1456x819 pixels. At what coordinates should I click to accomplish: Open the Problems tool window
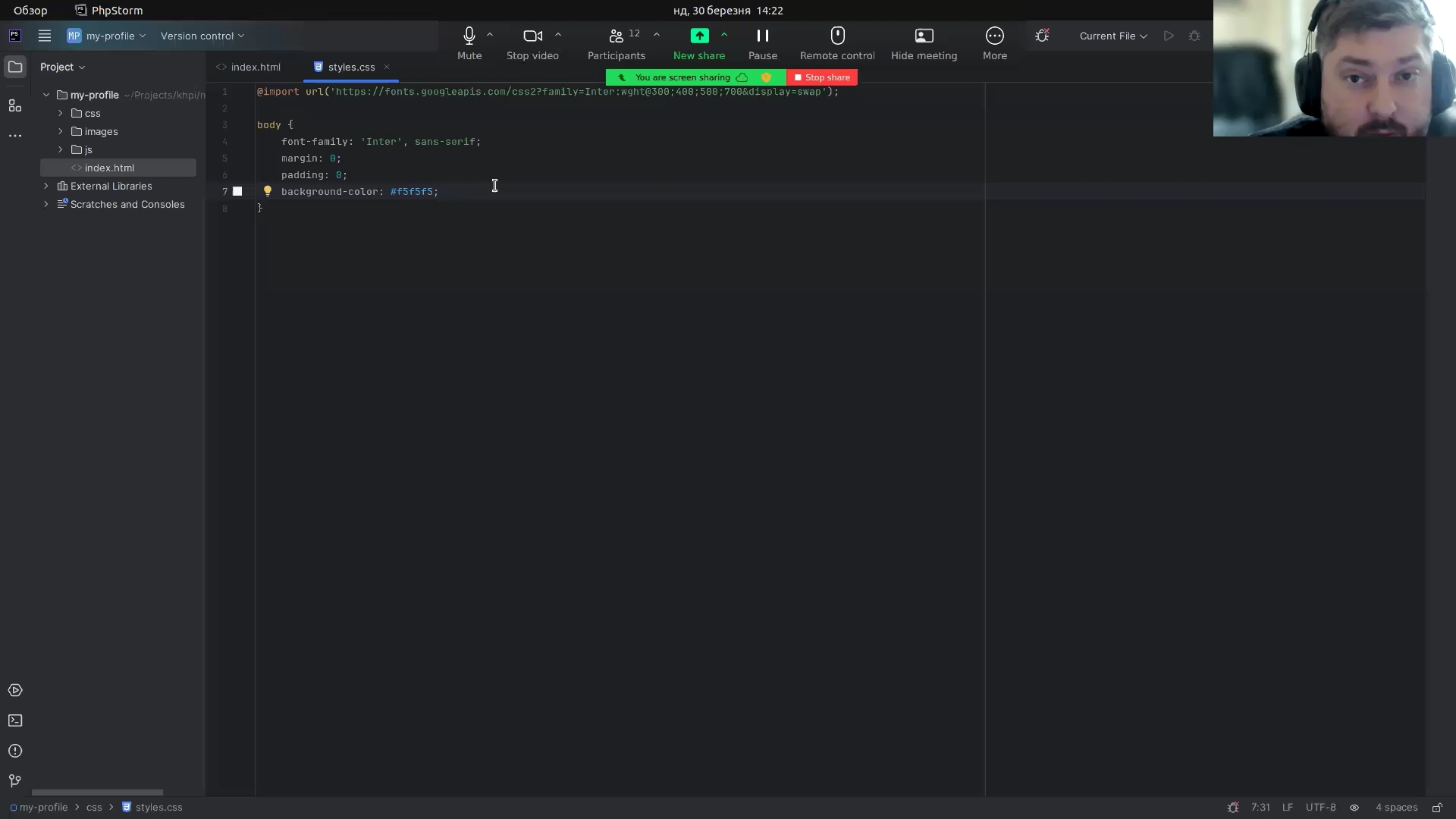(x=14, y=751)
